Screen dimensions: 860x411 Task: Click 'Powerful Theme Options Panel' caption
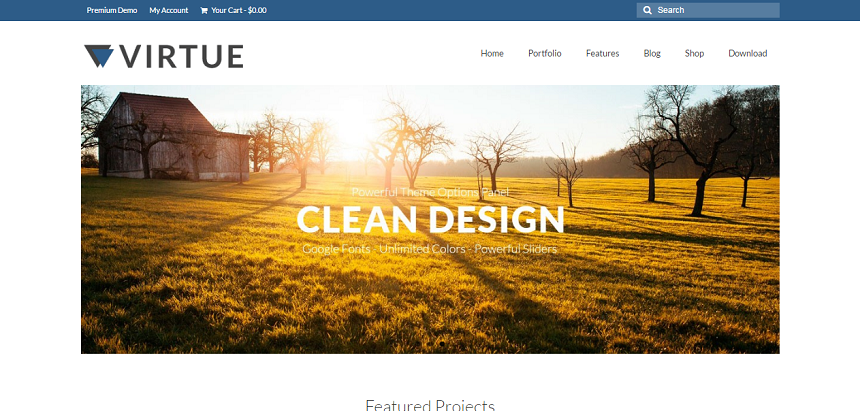[431, 192]
